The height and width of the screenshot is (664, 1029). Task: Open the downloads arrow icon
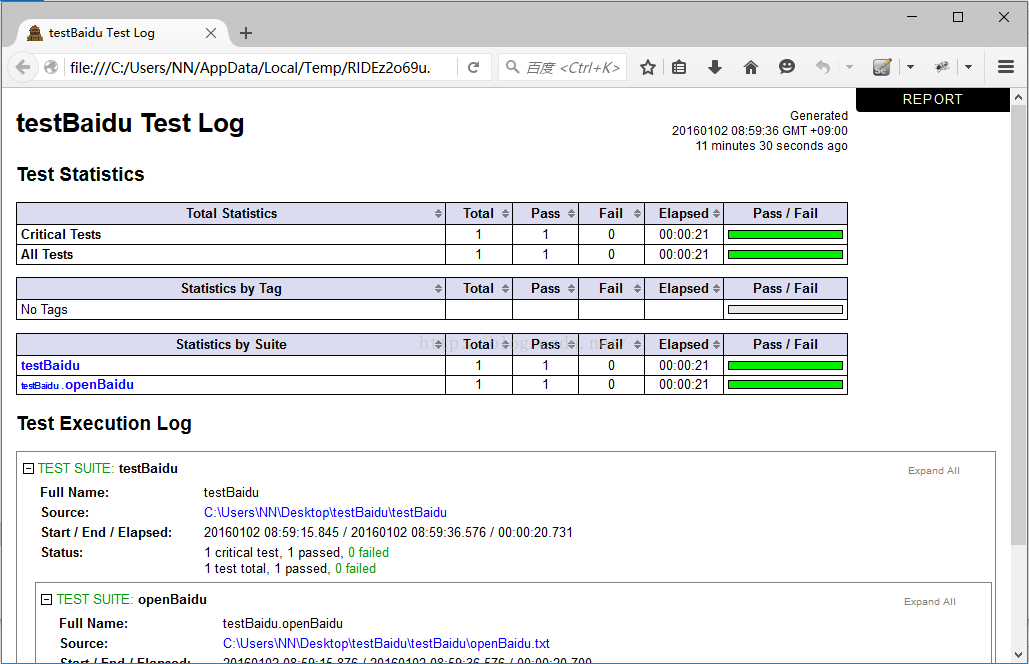click(715, 67)
